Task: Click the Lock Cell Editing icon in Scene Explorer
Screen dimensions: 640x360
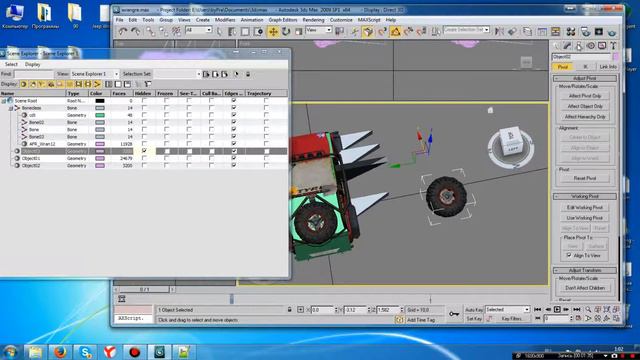Action: 248,74
